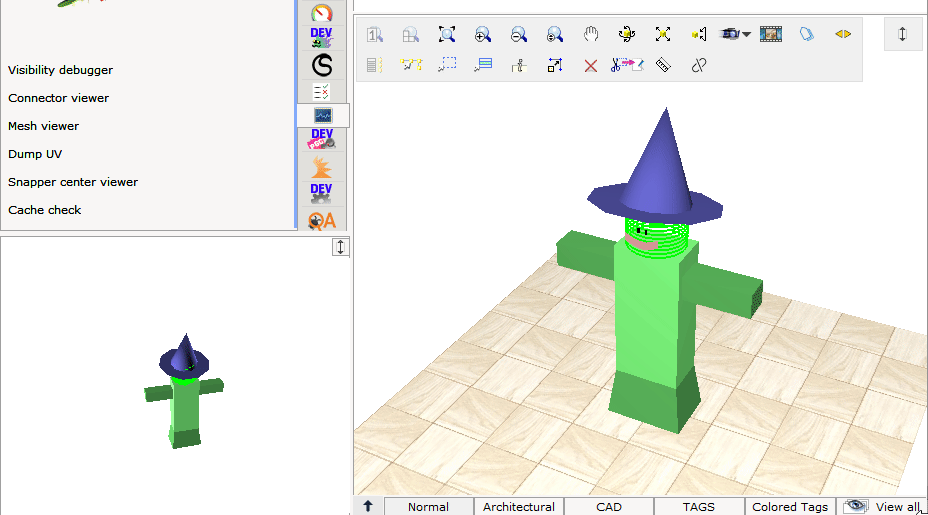Click the person figure height icon

coord(519,65)
